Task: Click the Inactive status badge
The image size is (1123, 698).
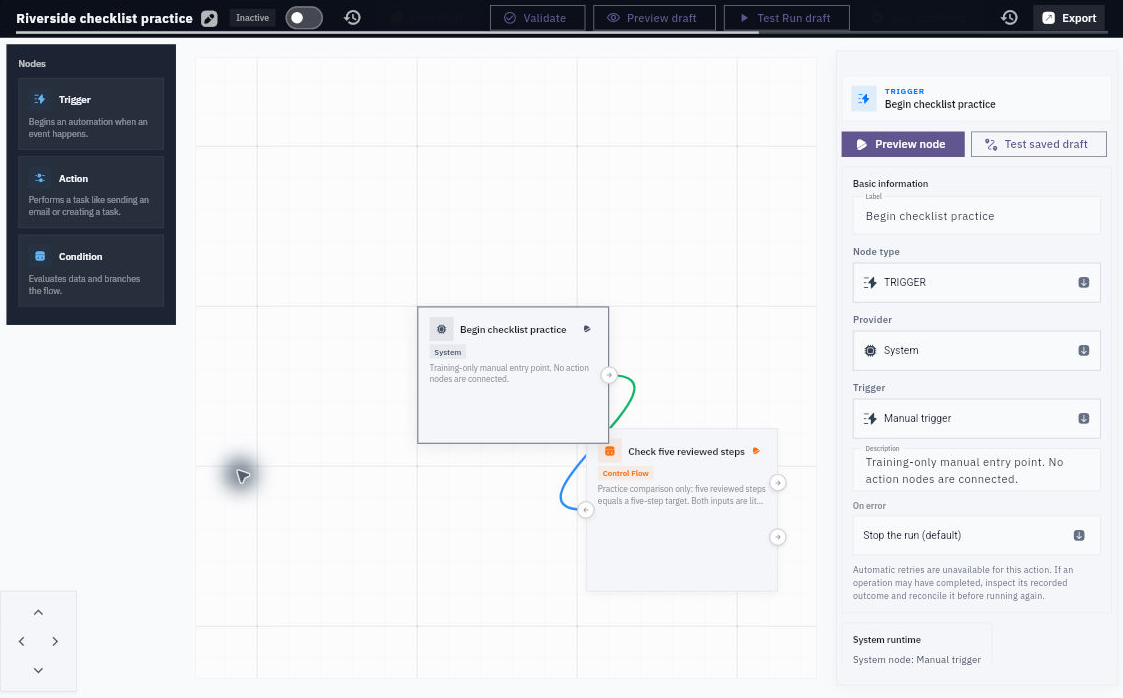Action: [253, 18]
